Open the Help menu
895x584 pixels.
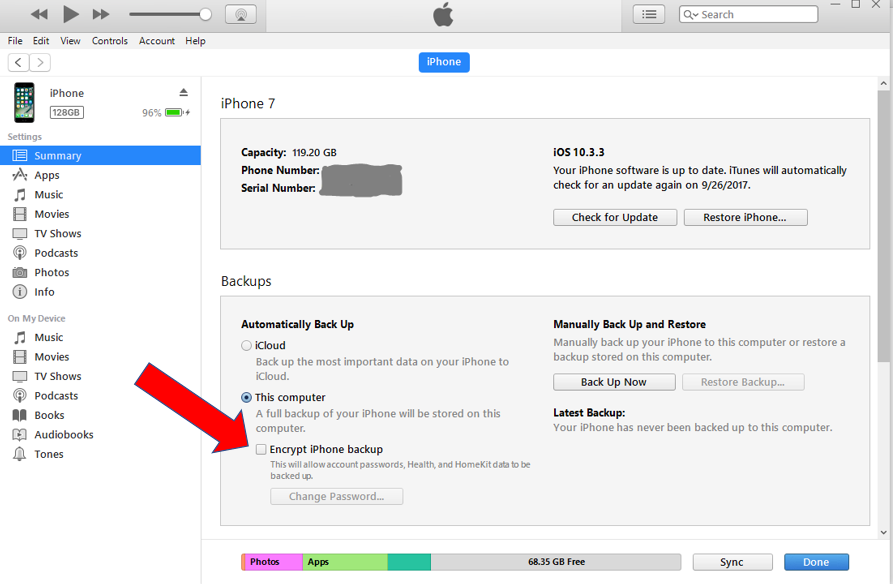tap(195, 41)
